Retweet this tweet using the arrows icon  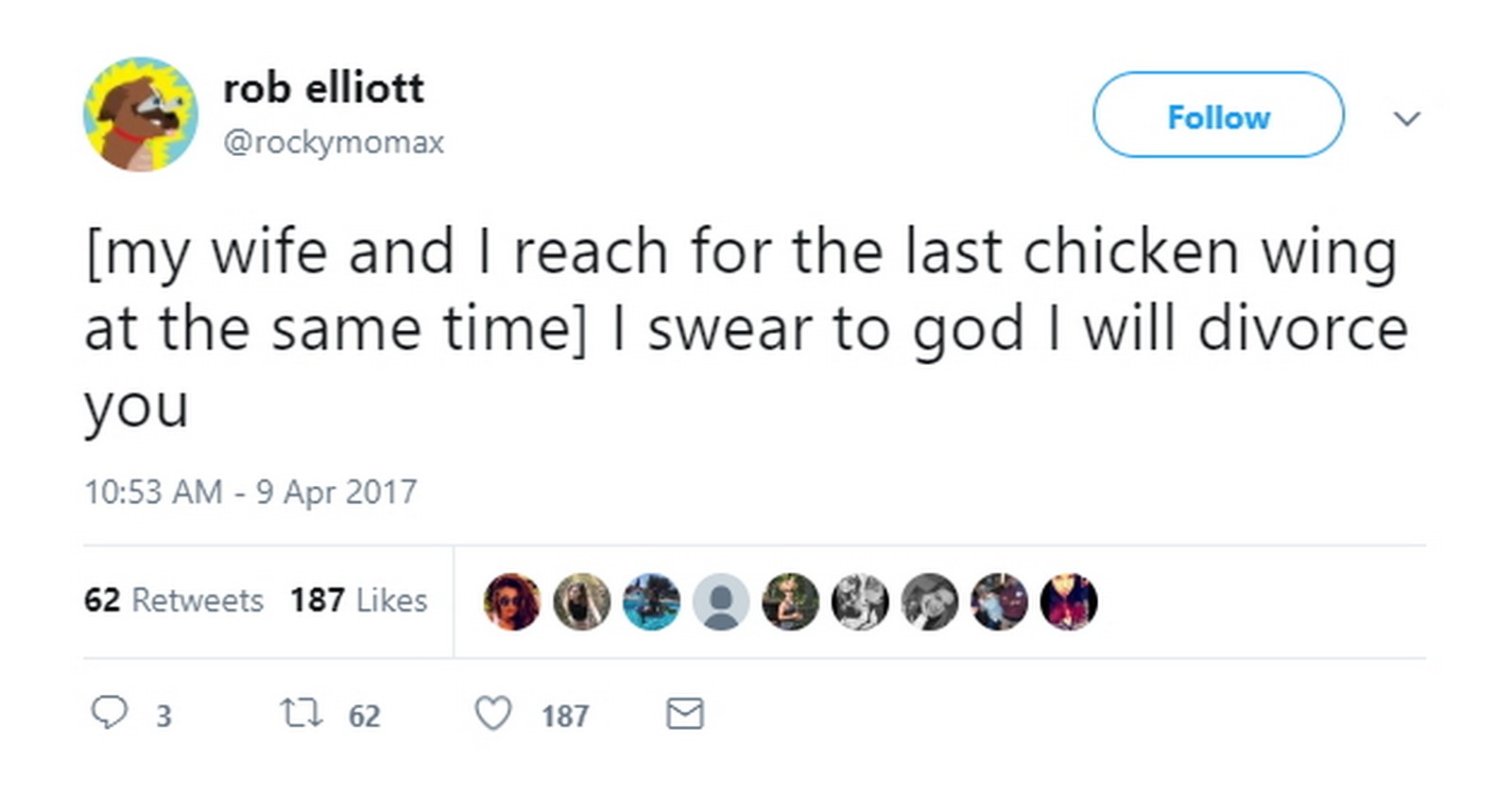click(301, 712)
